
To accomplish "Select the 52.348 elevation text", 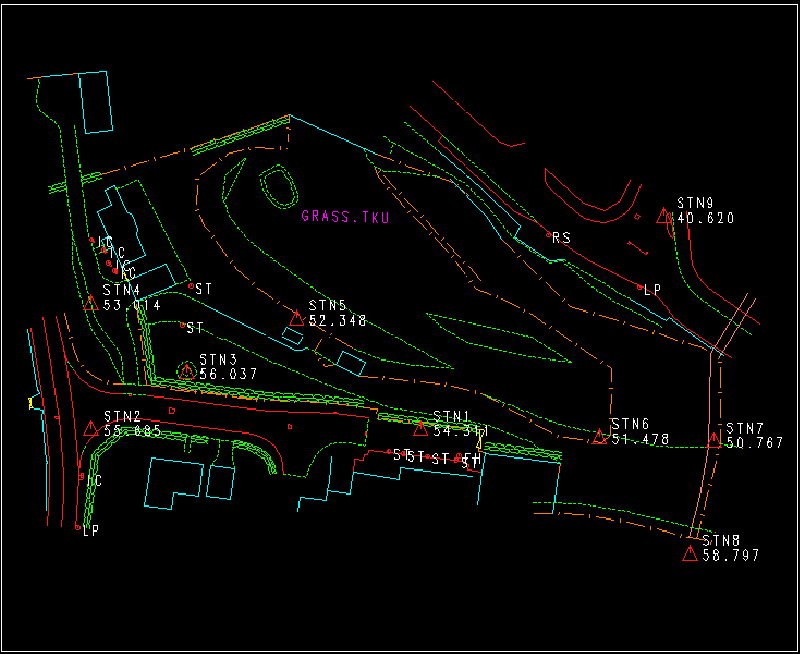I will pos(338,322).
